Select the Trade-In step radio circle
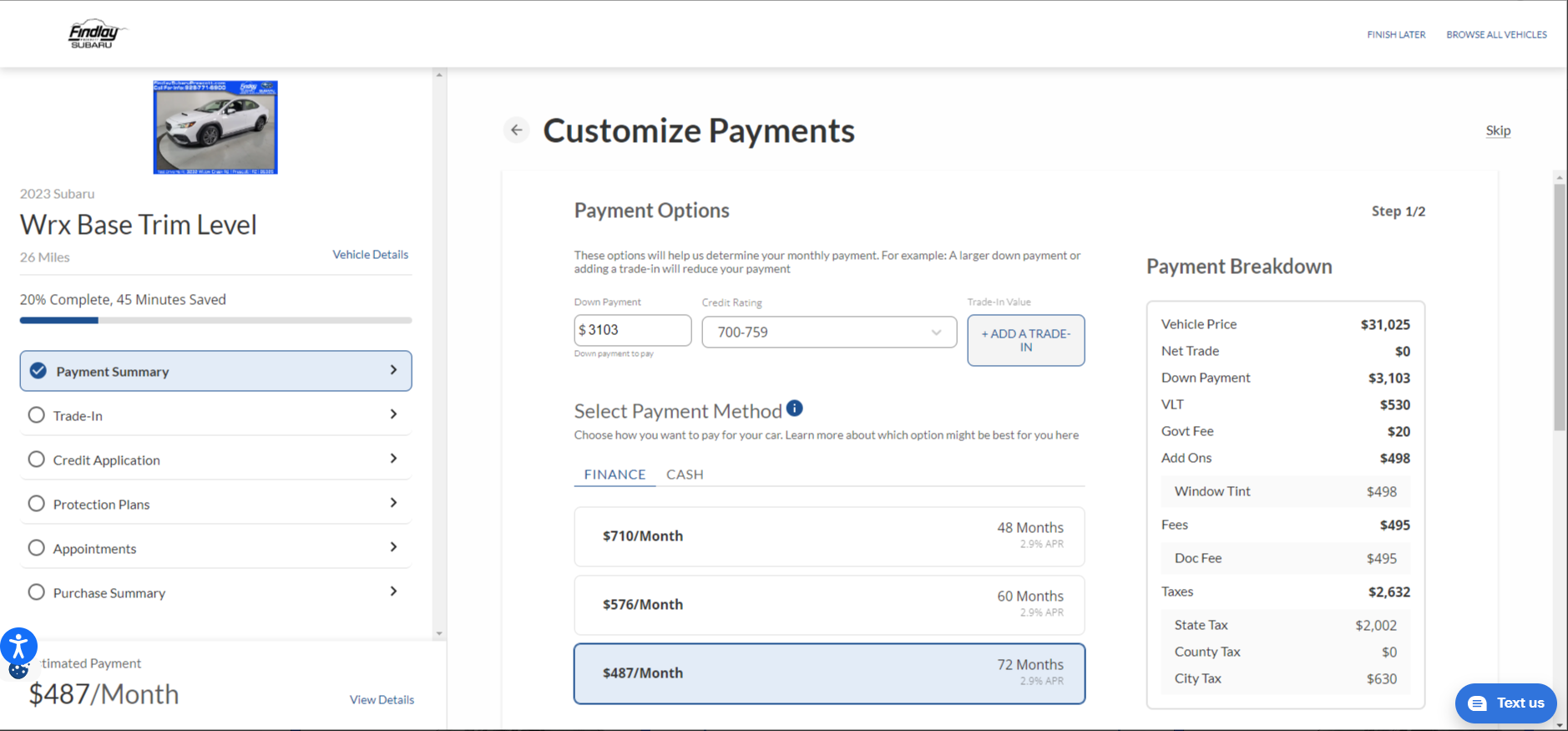The width and height of the screenshot is (1568, 731). [x=37, y=415]
